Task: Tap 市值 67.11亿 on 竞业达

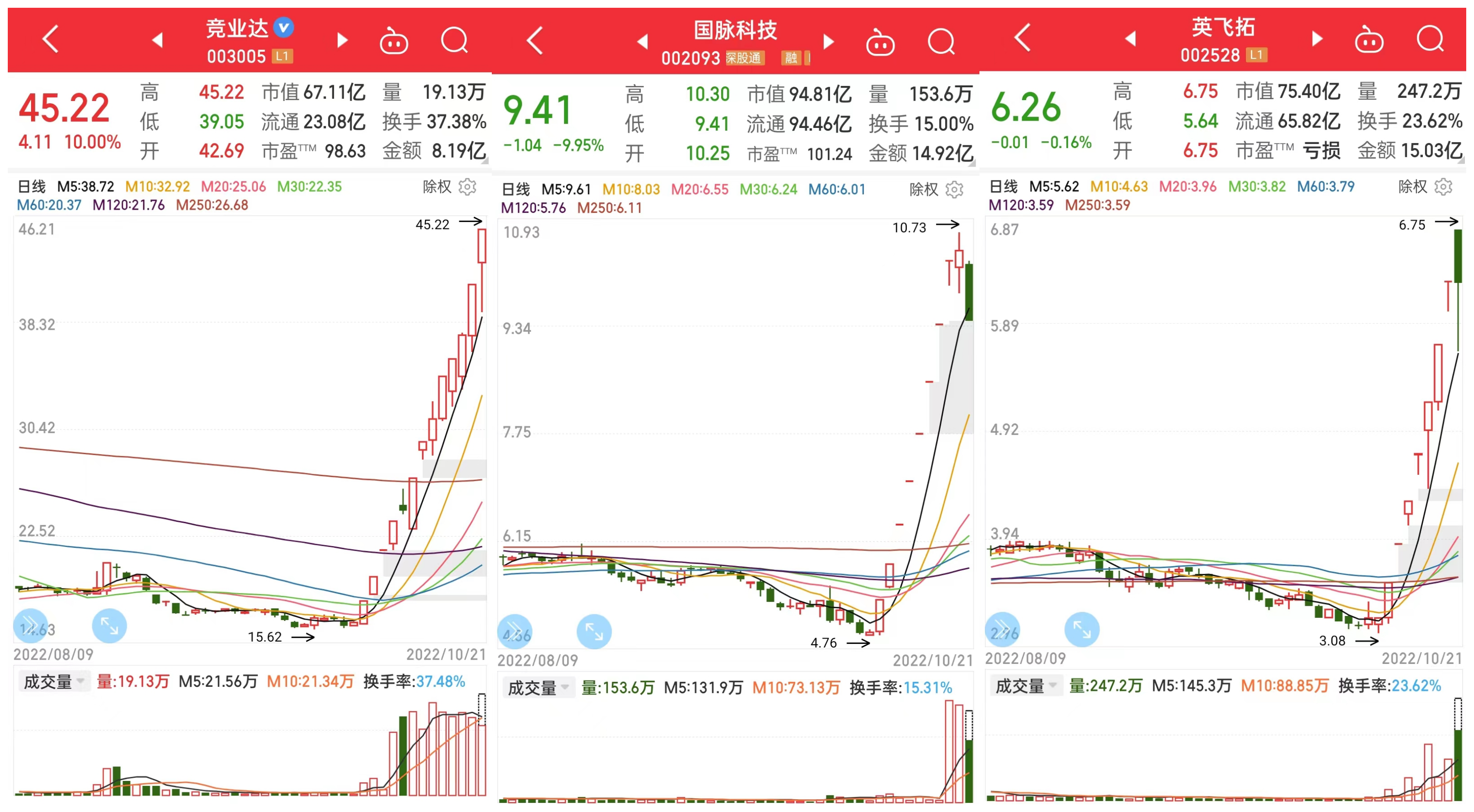Action: (314, 92)
